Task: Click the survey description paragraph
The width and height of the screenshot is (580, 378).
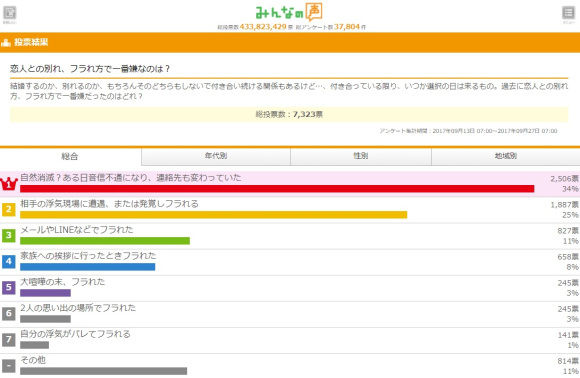Action: coord(289,91)
